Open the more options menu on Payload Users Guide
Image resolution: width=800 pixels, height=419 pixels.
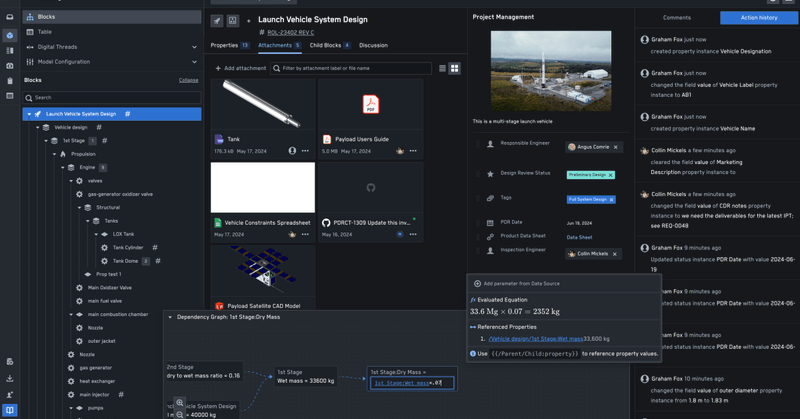pyautogui.click(x=413, y=151)
